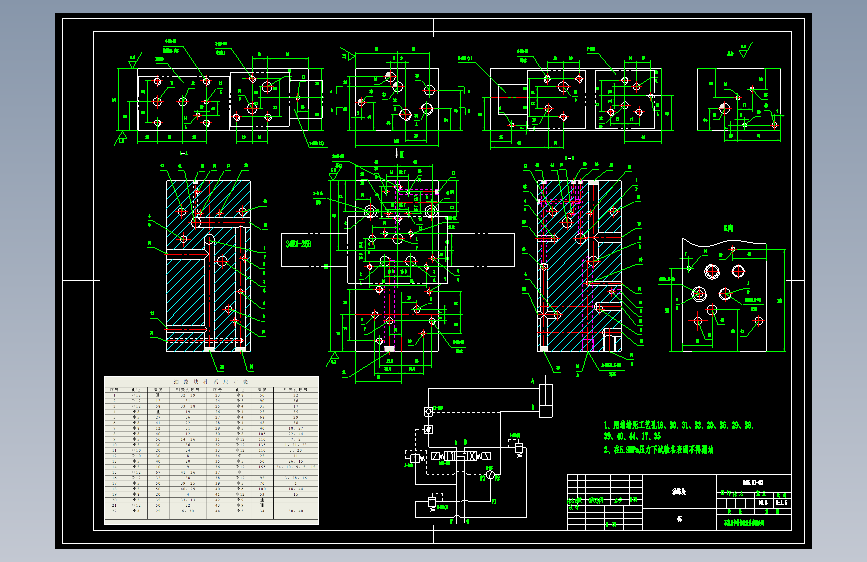Select the check valve symbol with circle in square
This screenshot has height=562, width=867.
click(x=429, y=411)
